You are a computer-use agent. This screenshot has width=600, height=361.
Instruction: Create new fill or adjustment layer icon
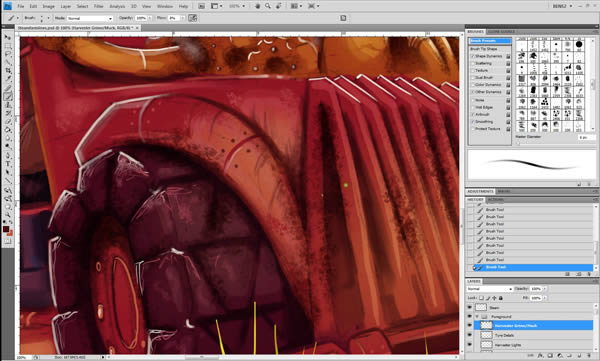560,356
